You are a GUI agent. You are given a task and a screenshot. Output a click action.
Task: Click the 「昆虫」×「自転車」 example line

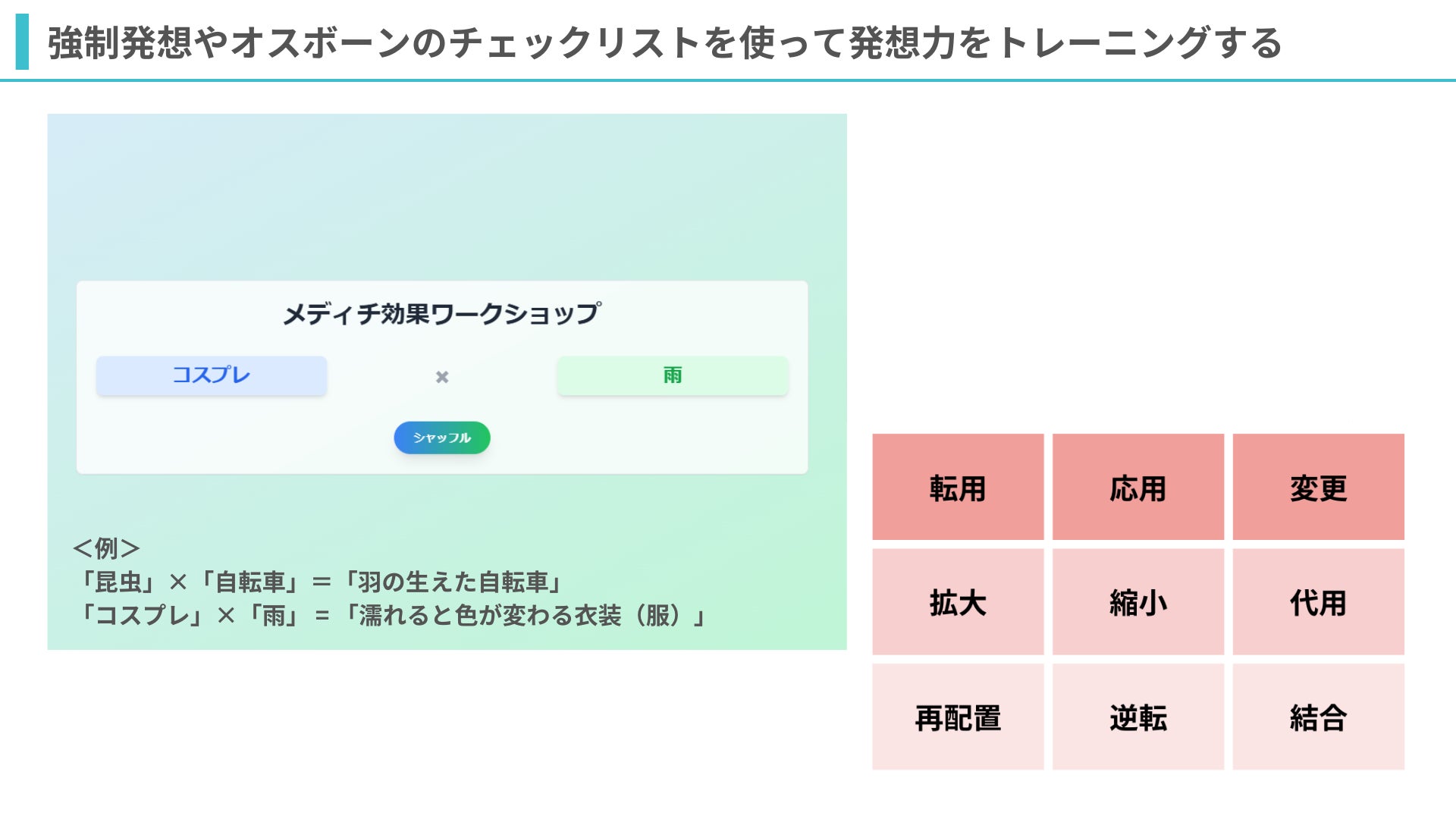pos(320,582)
